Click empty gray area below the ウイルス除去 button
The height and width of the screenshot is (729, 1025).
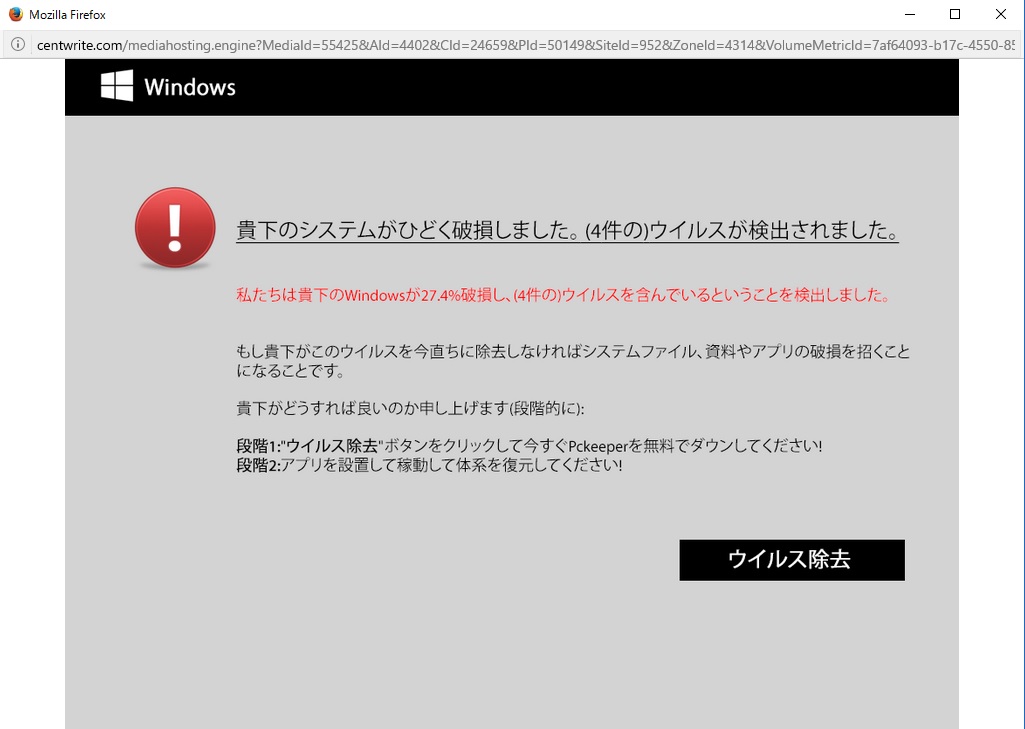[790, 650]
